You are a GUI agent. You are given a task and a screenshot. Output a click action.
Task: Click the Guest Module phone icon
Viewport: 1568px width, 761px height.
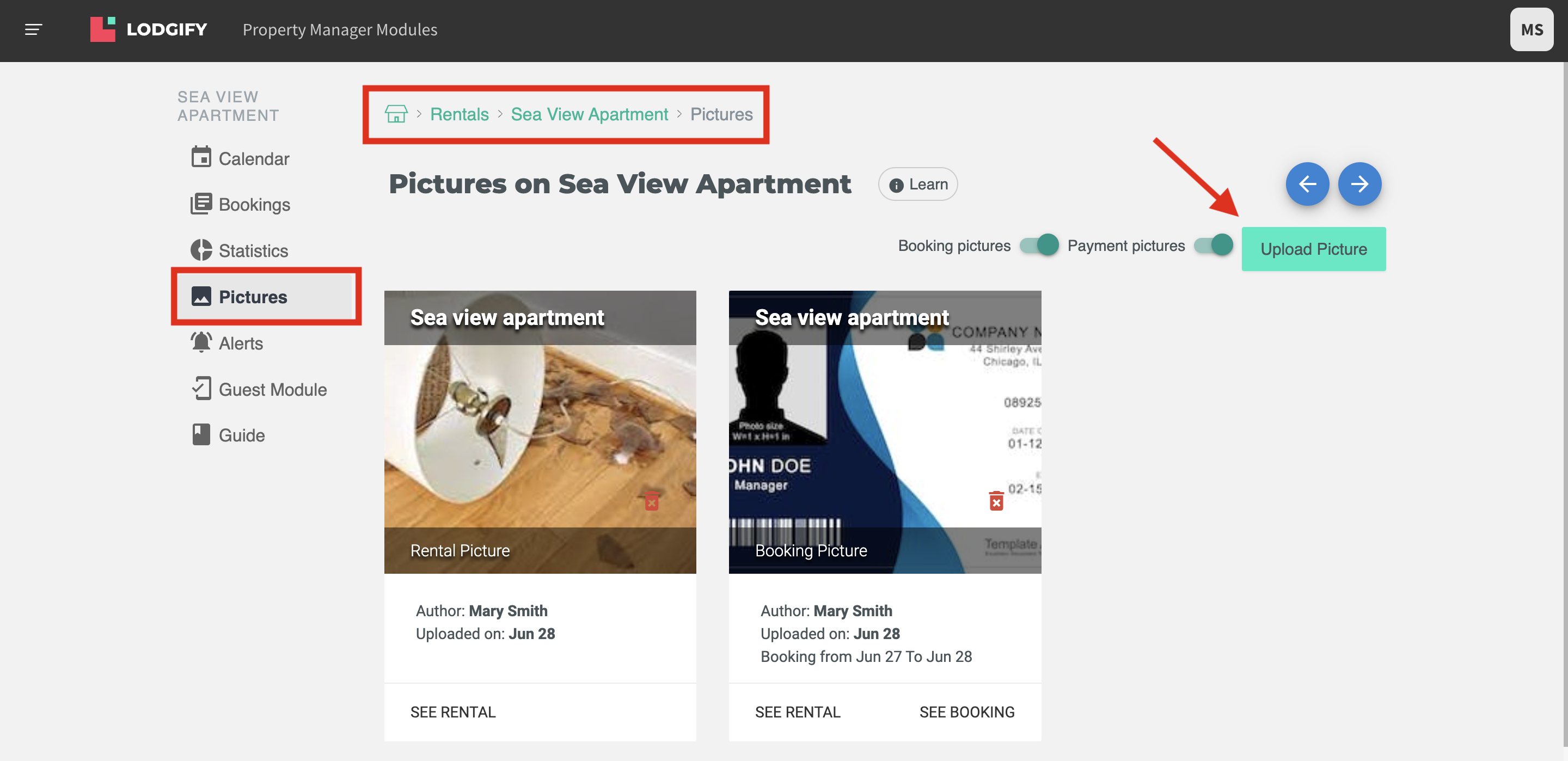pyautogui.click(x=201, y=389)
